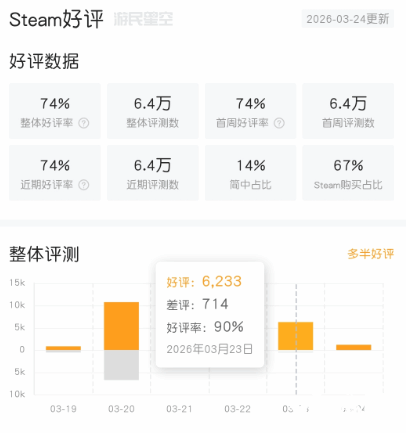The image size is (406, 433).
Task: Select the 首周评测数 6.4万 card
Action: tap(348, 111)
